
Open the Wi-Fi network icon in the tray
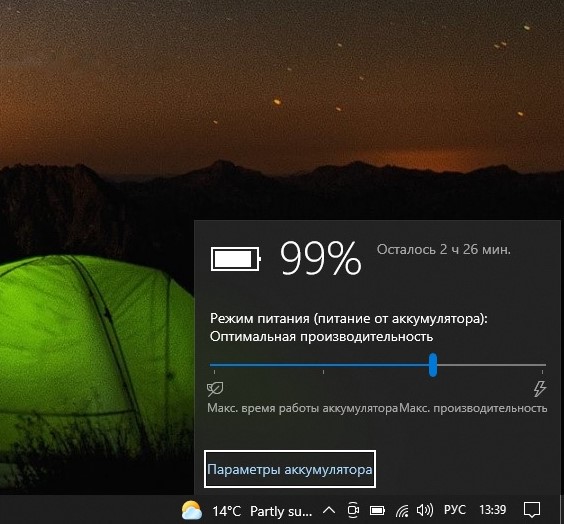(x=402, y=510)
